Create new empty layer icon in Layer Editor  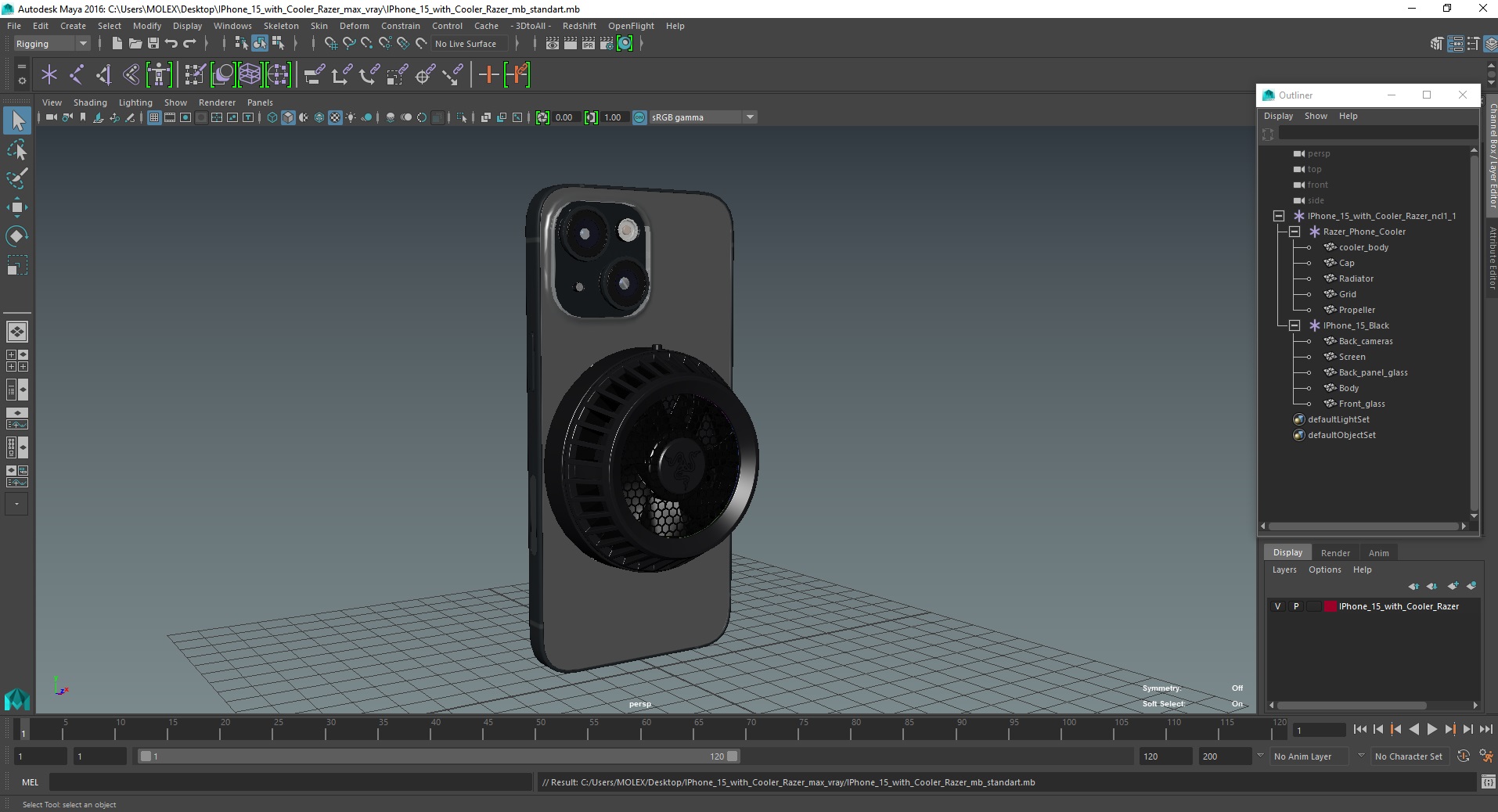pos(1453,586)
